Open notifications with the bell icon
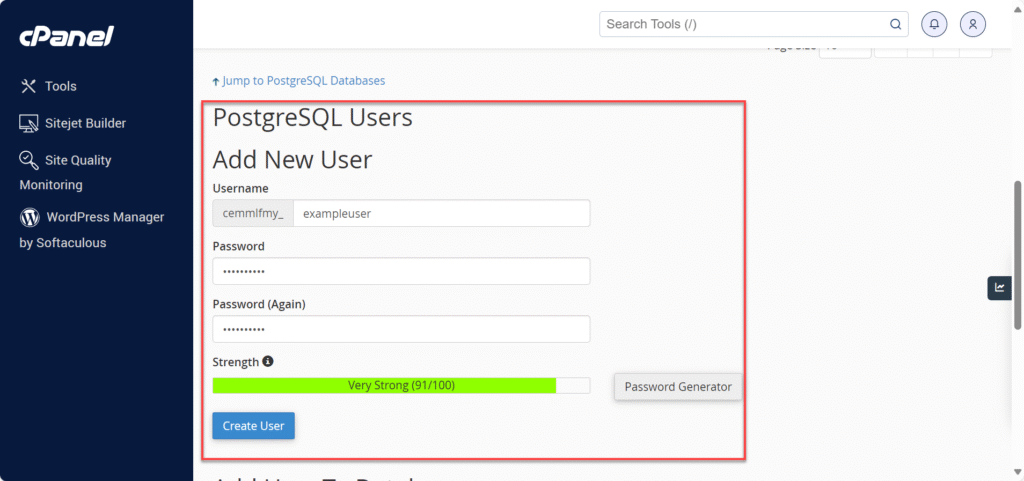 click(934, 24)
